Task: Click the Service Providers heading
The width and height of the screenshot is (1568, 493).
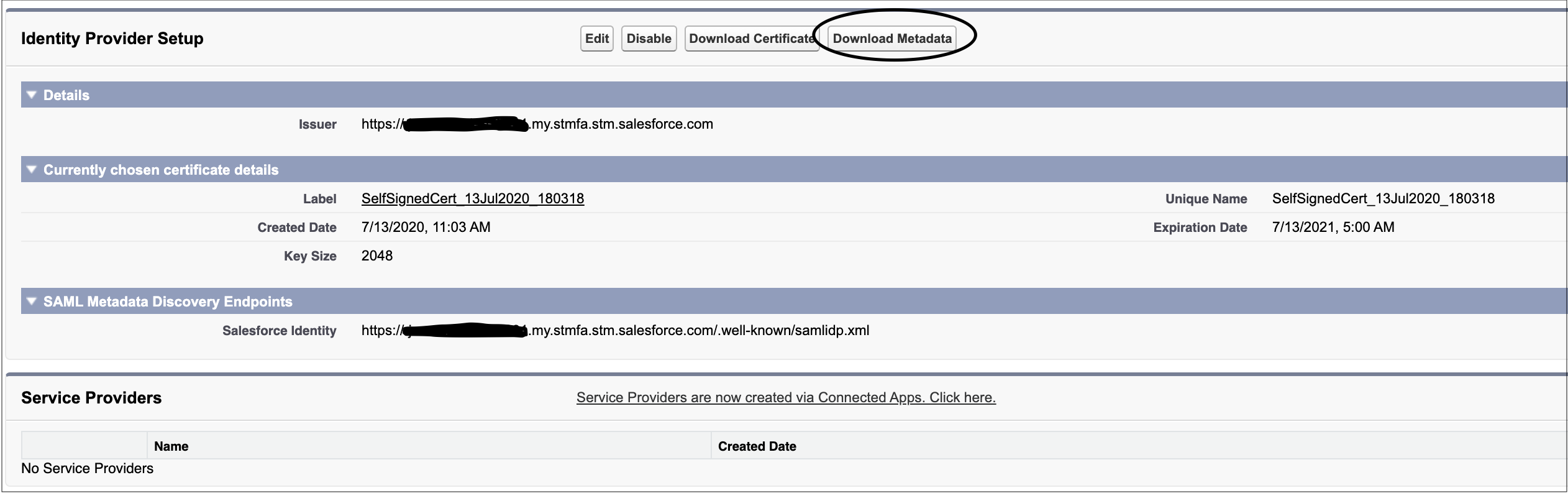Action: 91,398
